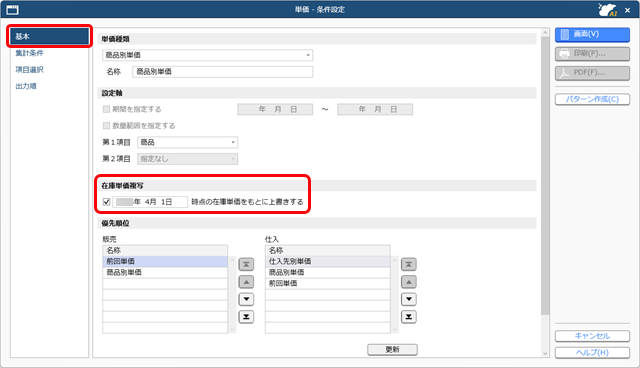Click 名称 header of 仕入 list

(328, 250)
